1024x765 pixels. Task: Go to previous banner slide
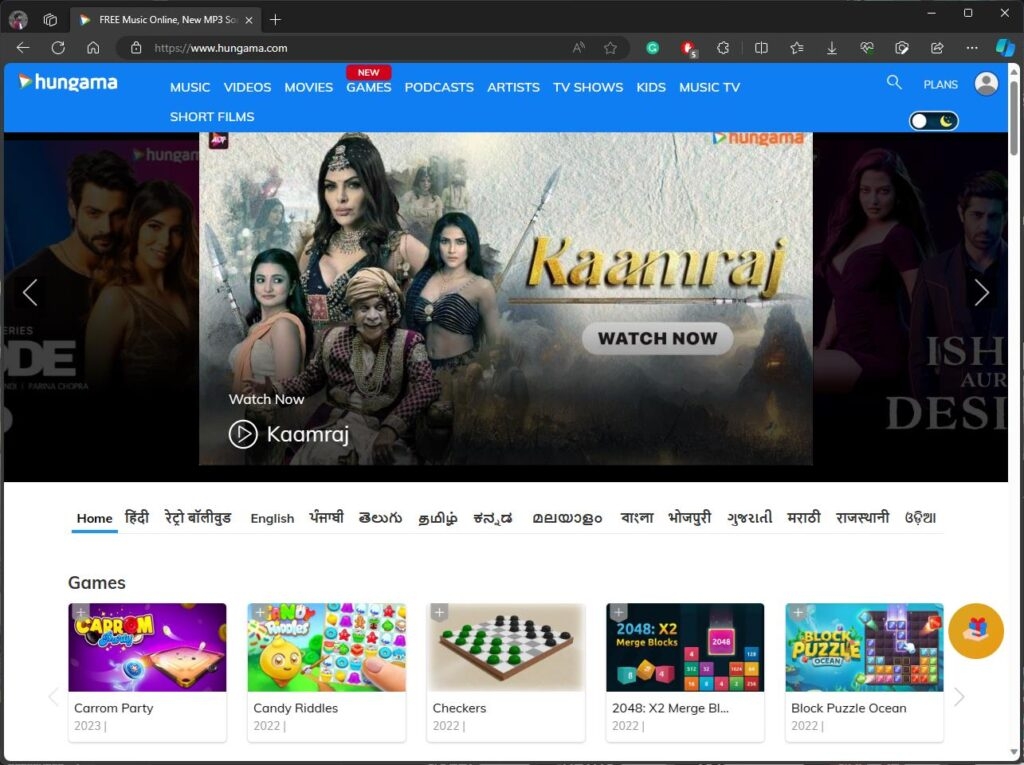point(30,292)
